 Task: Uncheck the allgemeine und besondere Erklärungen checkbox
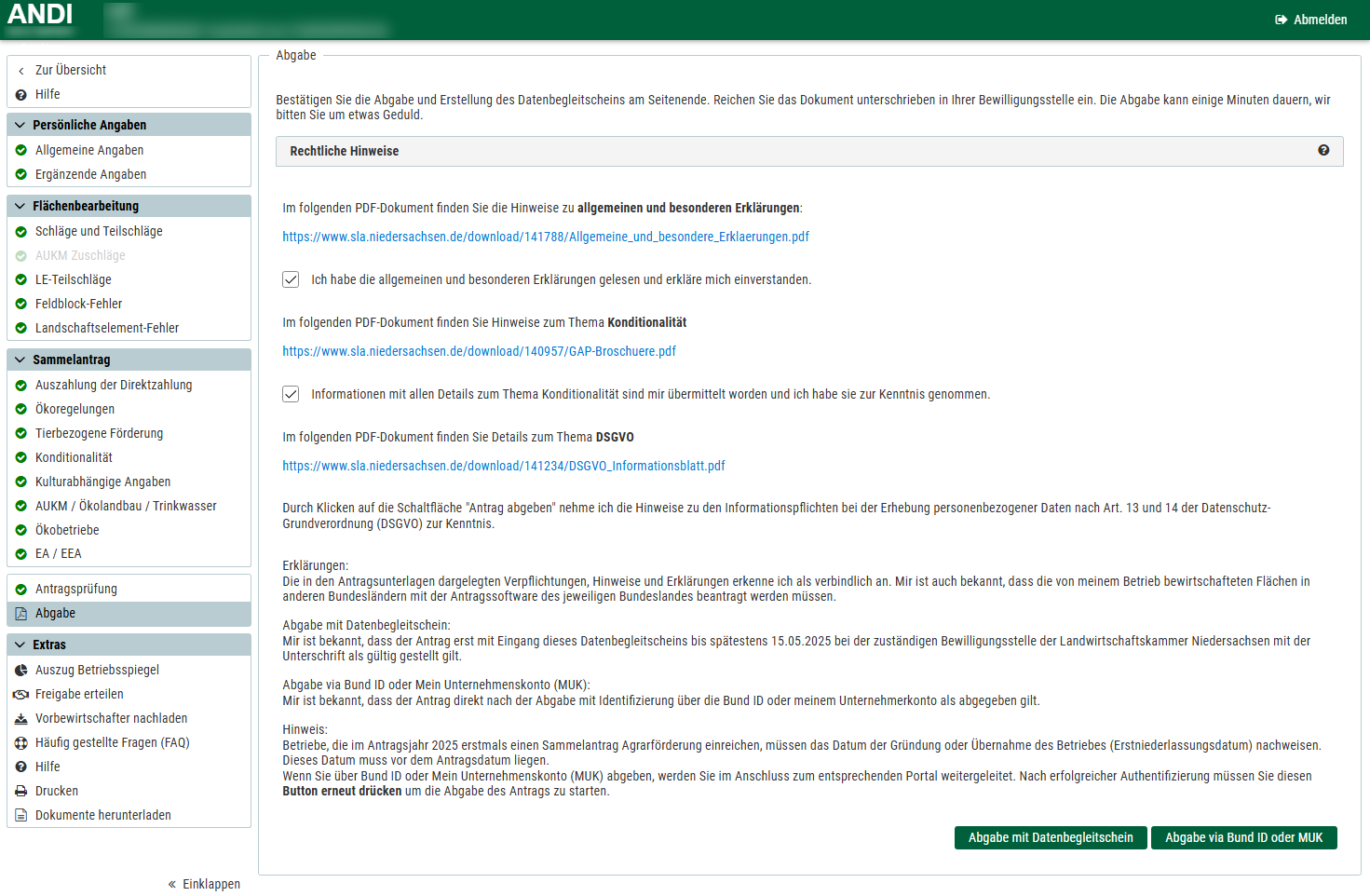point(291,279)
